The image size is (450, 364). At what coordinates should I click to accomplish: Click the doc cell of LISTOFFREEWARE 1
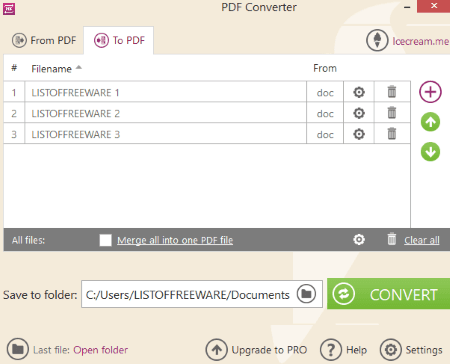pos(325,93)
